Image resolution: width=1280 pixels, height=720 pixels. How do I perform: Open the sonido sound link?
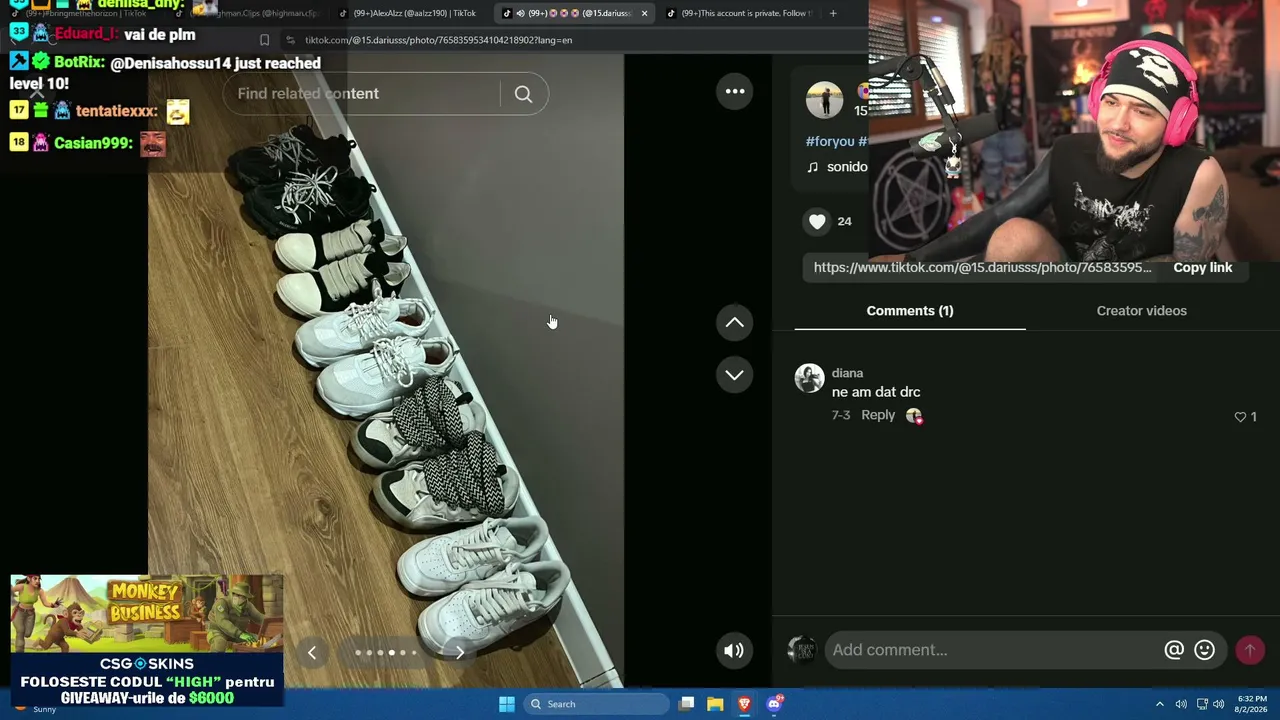pos(837,167)
